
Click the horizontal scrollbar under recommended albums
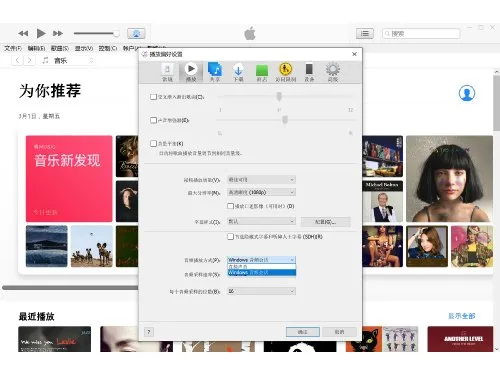(x=71, y=287)
